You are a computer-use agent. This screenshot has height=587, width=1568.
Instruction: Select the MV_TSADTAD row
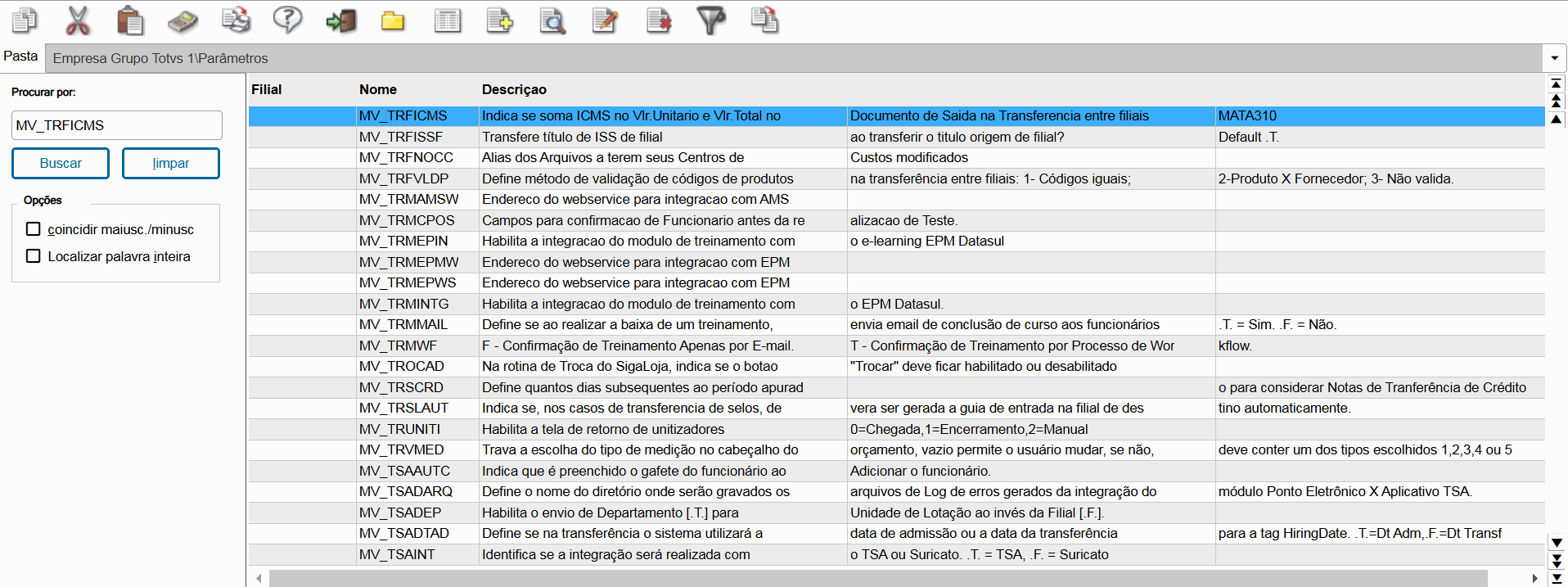[897, 533]
